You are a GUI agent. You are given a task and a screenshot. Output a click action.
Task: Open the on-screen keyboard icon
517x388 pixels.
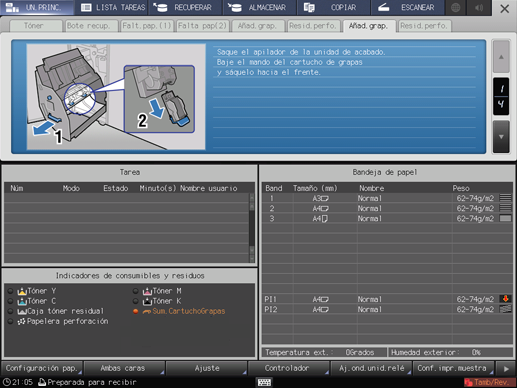pyautogui.click(x=264, y=382)
